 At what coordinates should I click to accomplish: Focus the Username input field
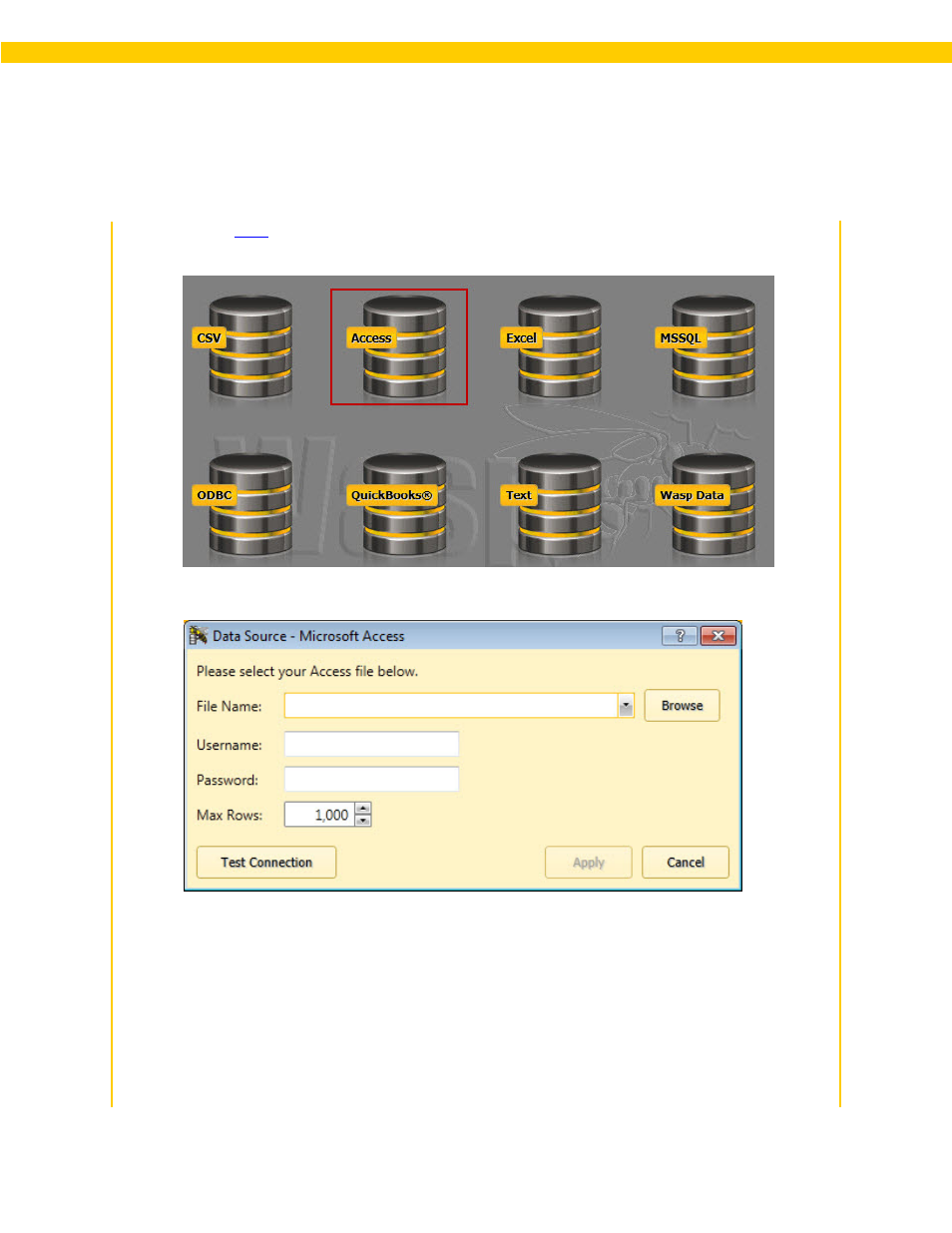371,744
